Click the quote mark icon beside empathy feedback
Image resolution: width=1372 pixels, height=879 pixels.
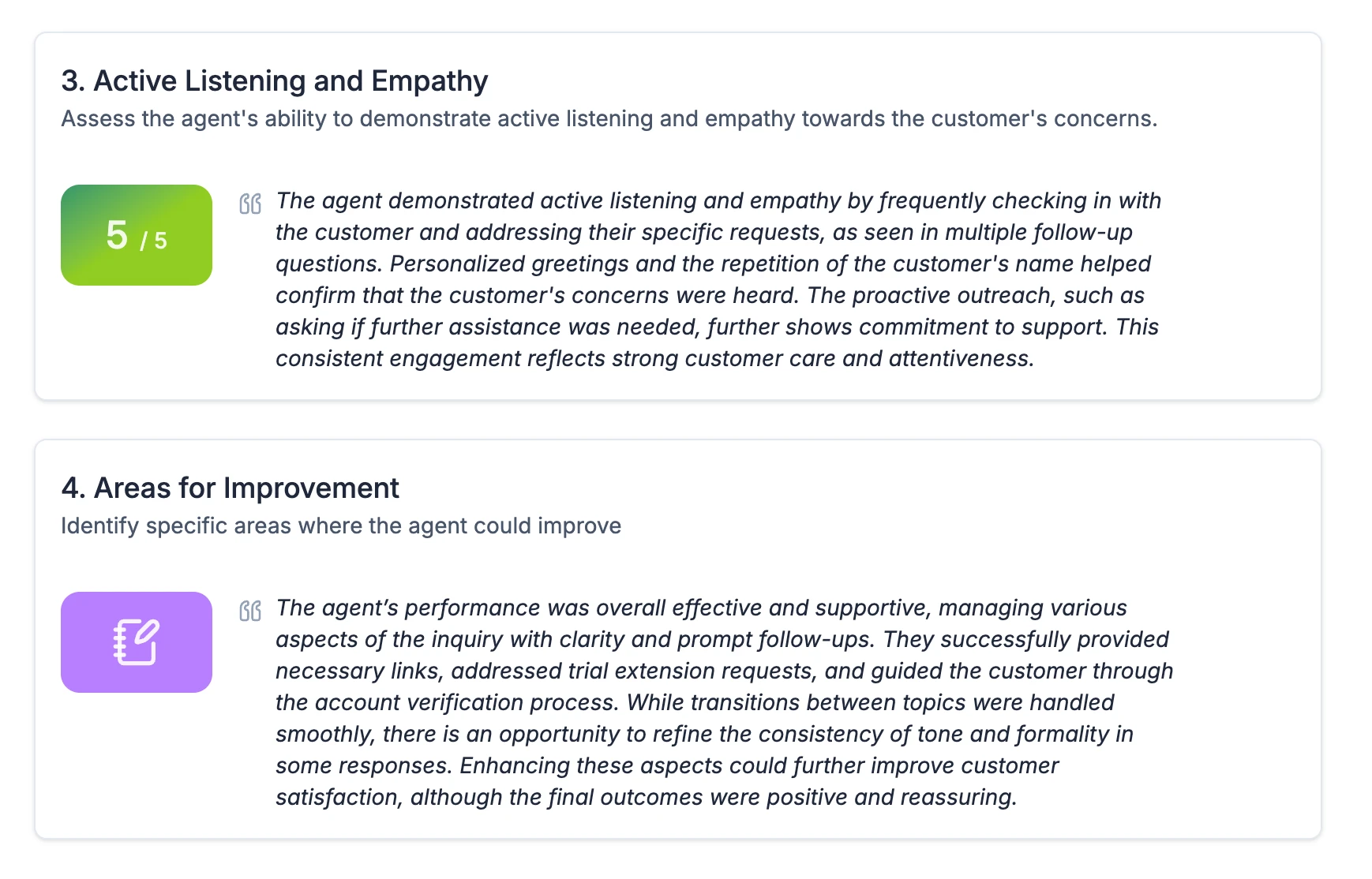click(250, 204)
